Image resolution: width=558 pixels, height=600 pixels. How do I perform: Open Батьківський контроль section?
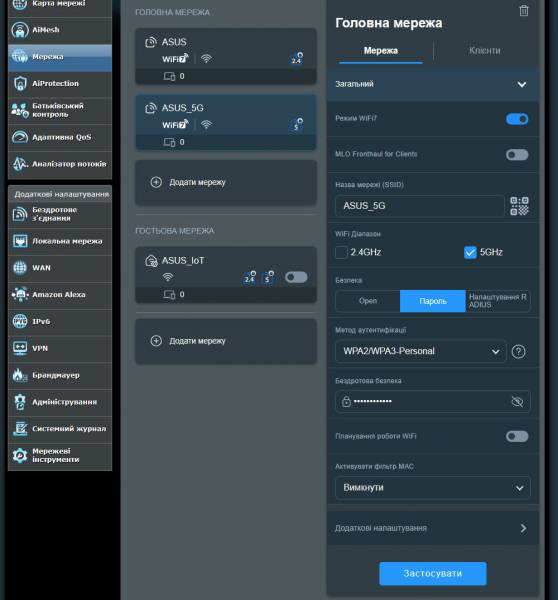60,110
